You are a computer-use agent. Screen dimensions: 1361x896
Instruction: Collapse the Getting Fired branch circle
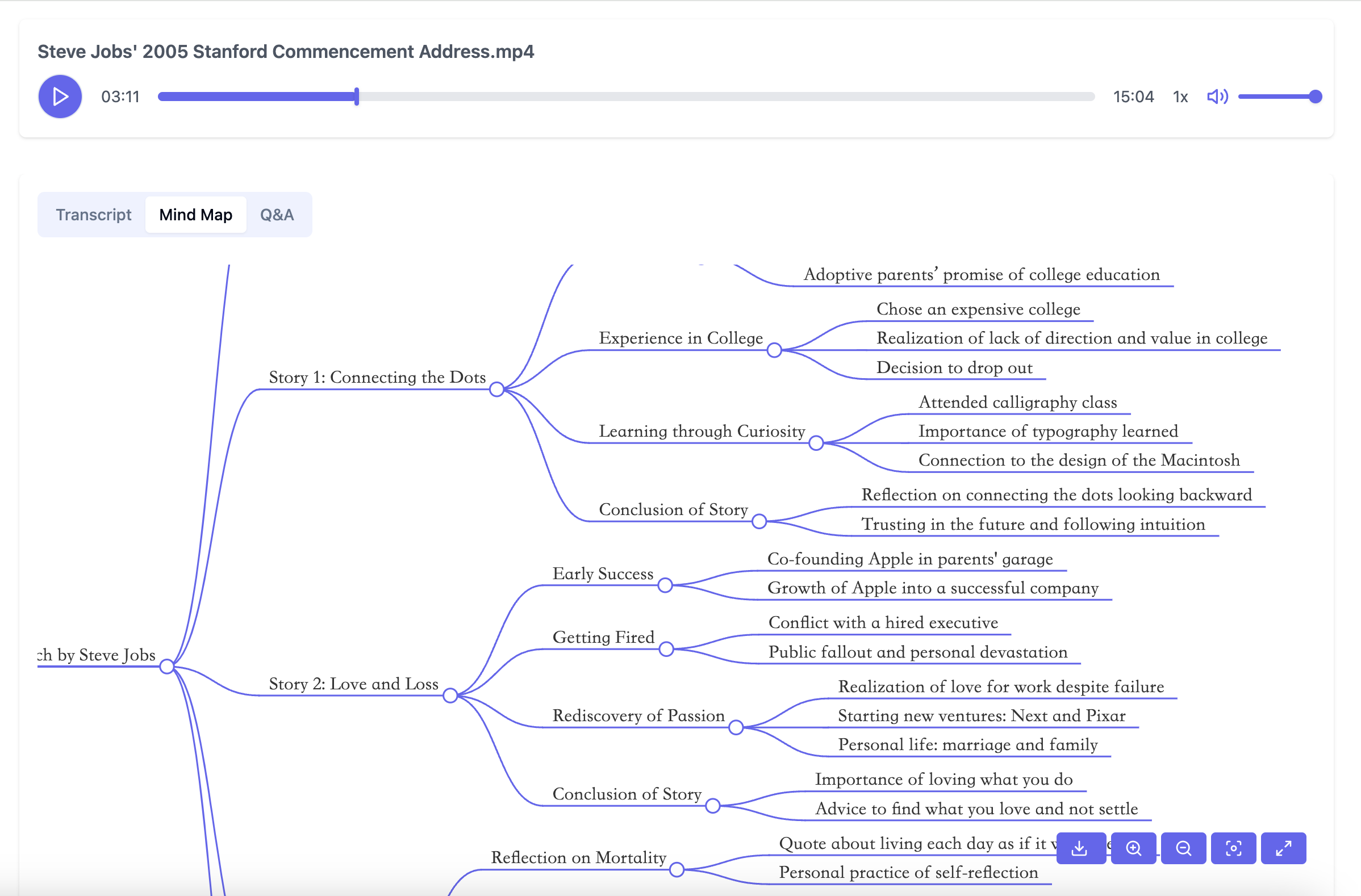click(666, 649)
